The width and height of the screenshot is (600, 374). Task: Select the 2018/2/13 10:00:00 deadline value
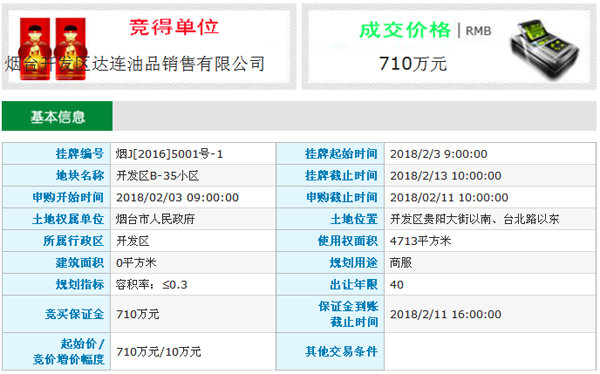pyautogui.click(x=446, y=176)
